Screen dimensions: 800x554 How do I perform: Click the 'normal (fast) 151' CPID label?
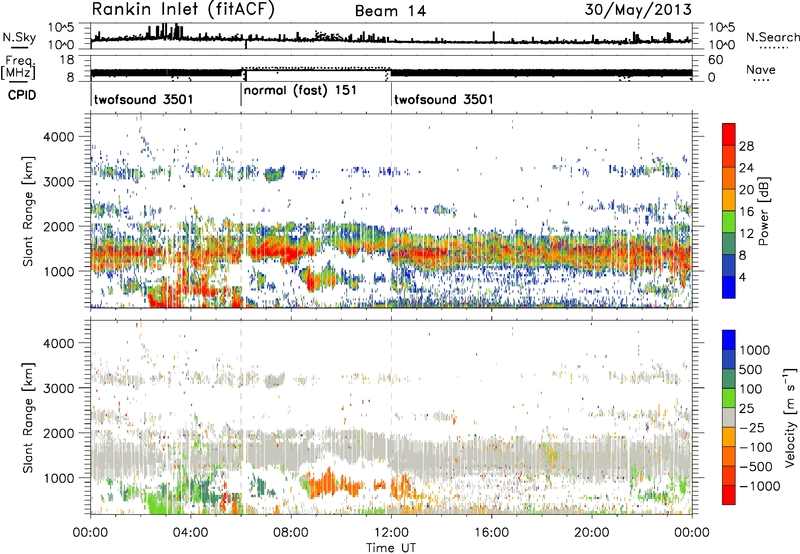pyautogui.click(x=300, y=91)
